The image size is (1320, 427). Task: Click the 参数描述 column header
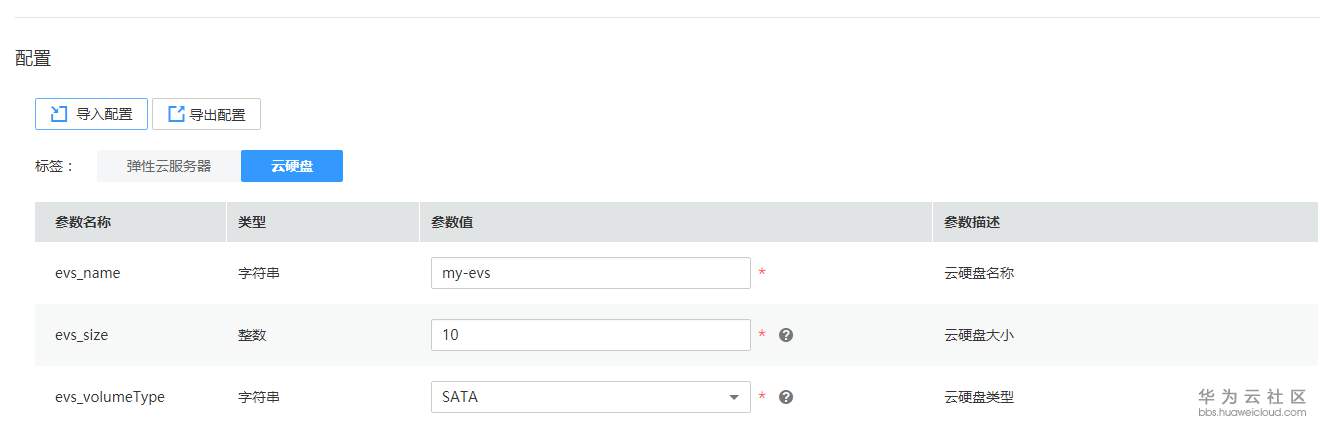tap(972, 222)
